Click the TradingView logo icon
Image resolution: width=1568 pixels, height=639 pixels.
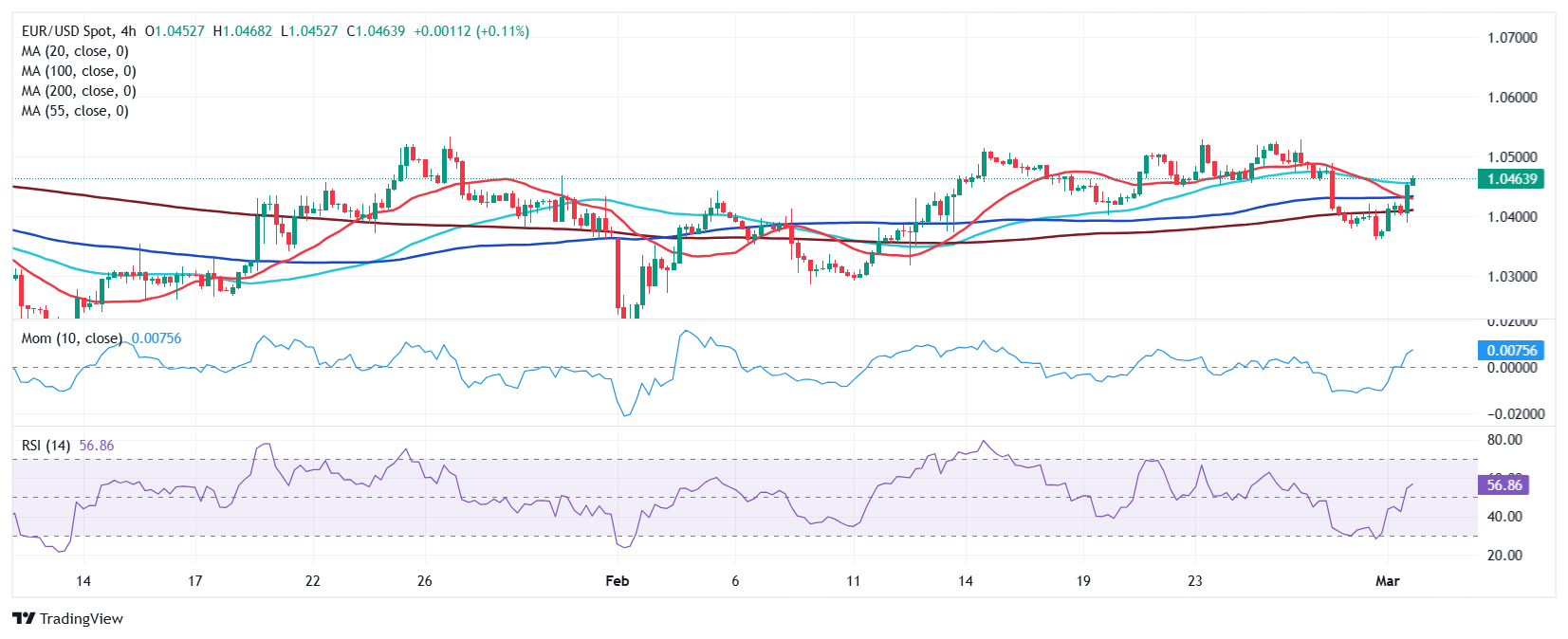pos(24,618)
